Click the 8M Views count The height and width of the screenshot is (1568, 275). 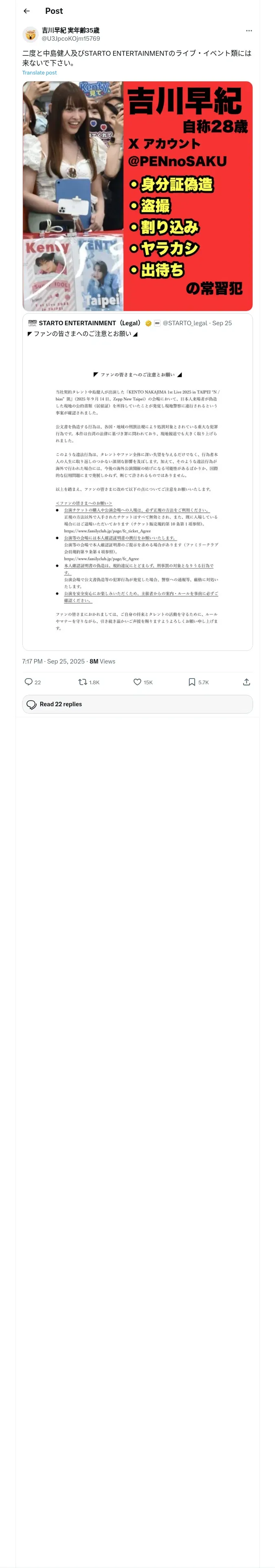coord(102,661)
